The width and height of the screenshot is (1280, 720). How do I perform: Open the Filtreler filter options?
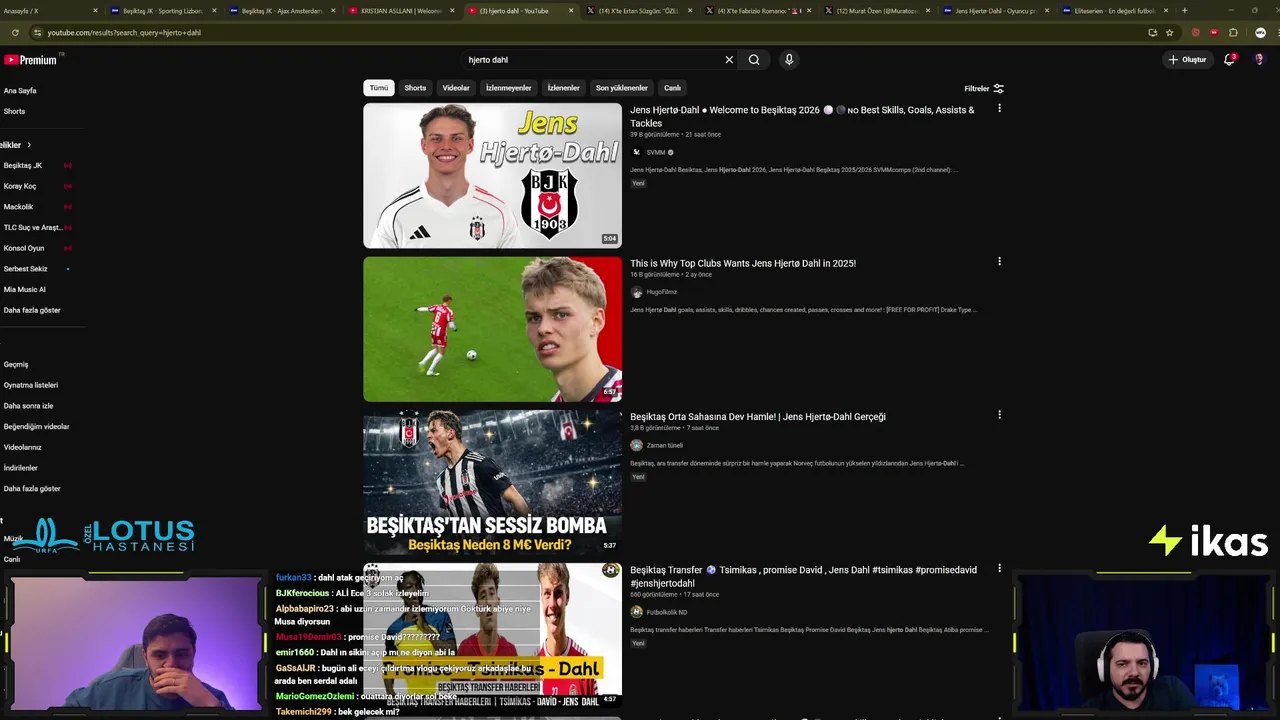984,88
